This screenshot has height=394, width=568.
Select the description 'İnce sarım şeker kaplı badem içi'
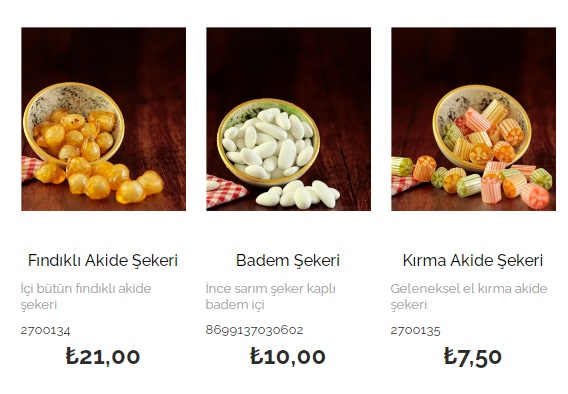[271, 297]
